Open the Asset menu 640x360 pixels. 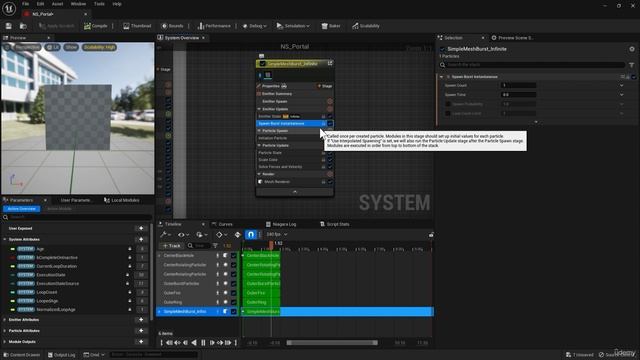pyautogui.click(x=57, y=4)
